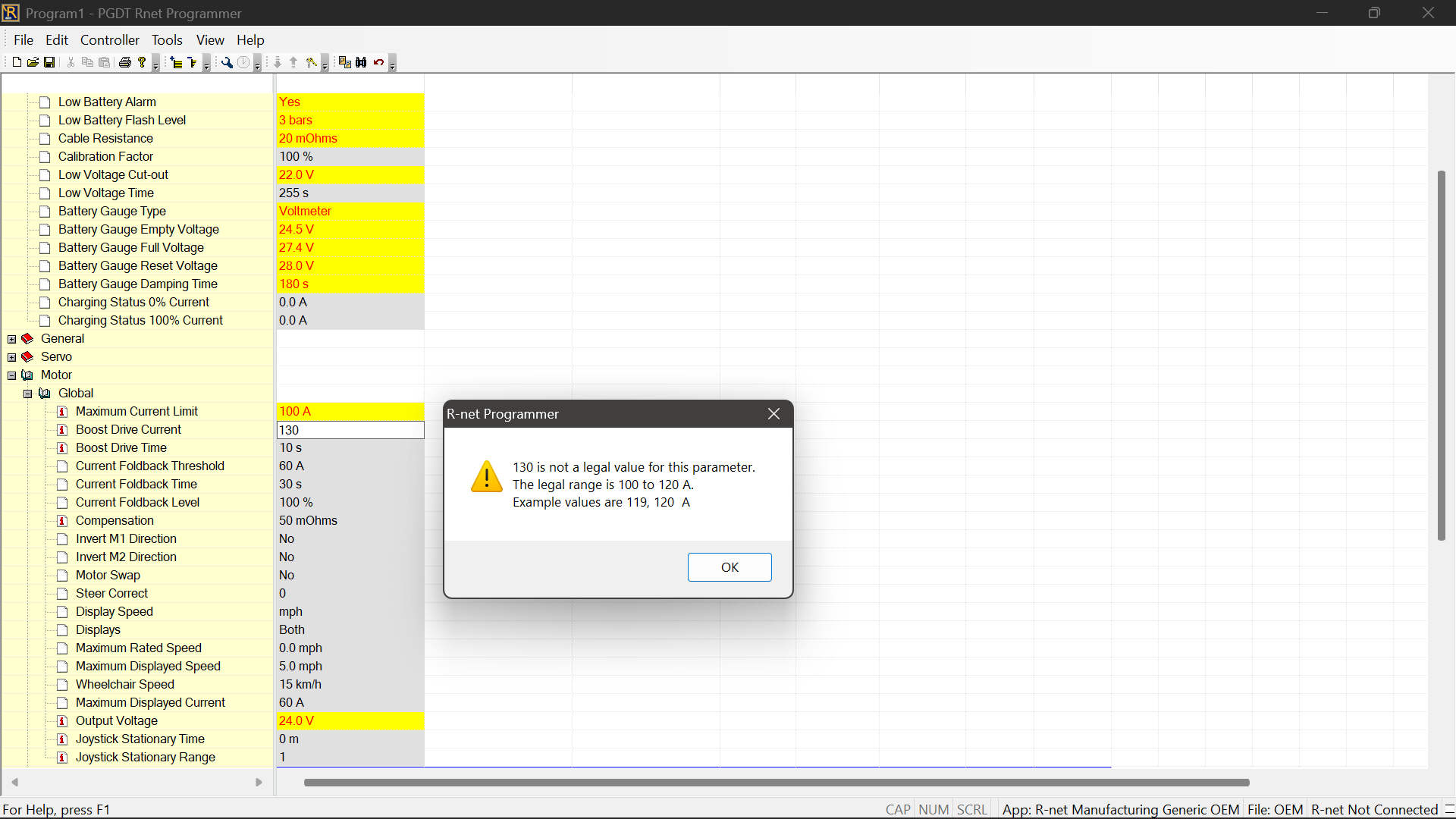Click the Print toolbar icon
Image resolution: width=1456 pixels, height=819 pixels.
click(125, 62)
